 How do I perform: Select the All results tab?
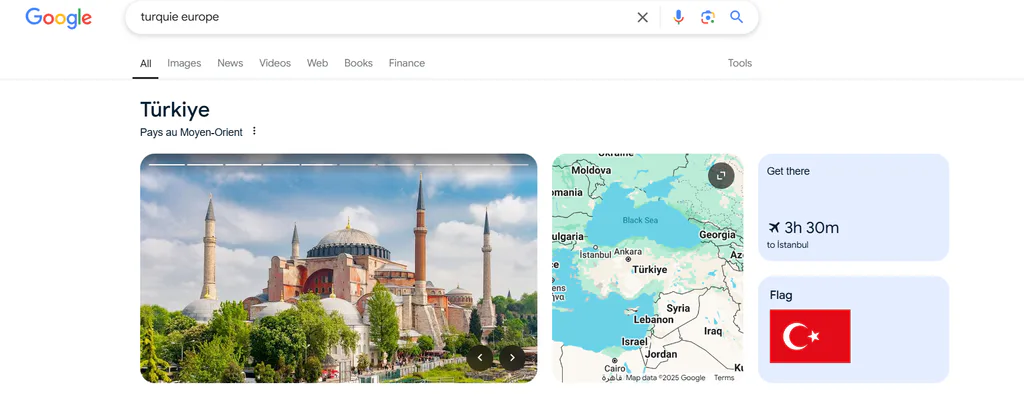(146, 63)
